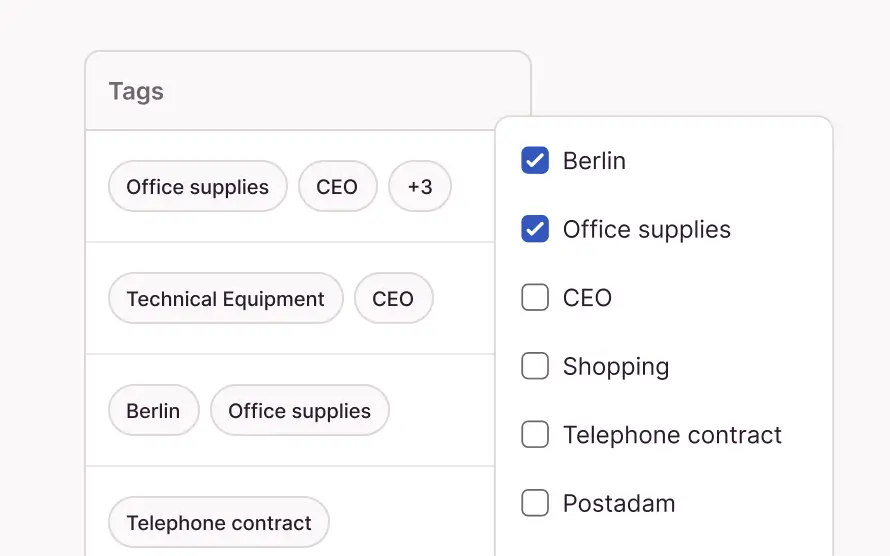Click the Postadam option label text
890x556 pixels.
click(x=619, y=503)
